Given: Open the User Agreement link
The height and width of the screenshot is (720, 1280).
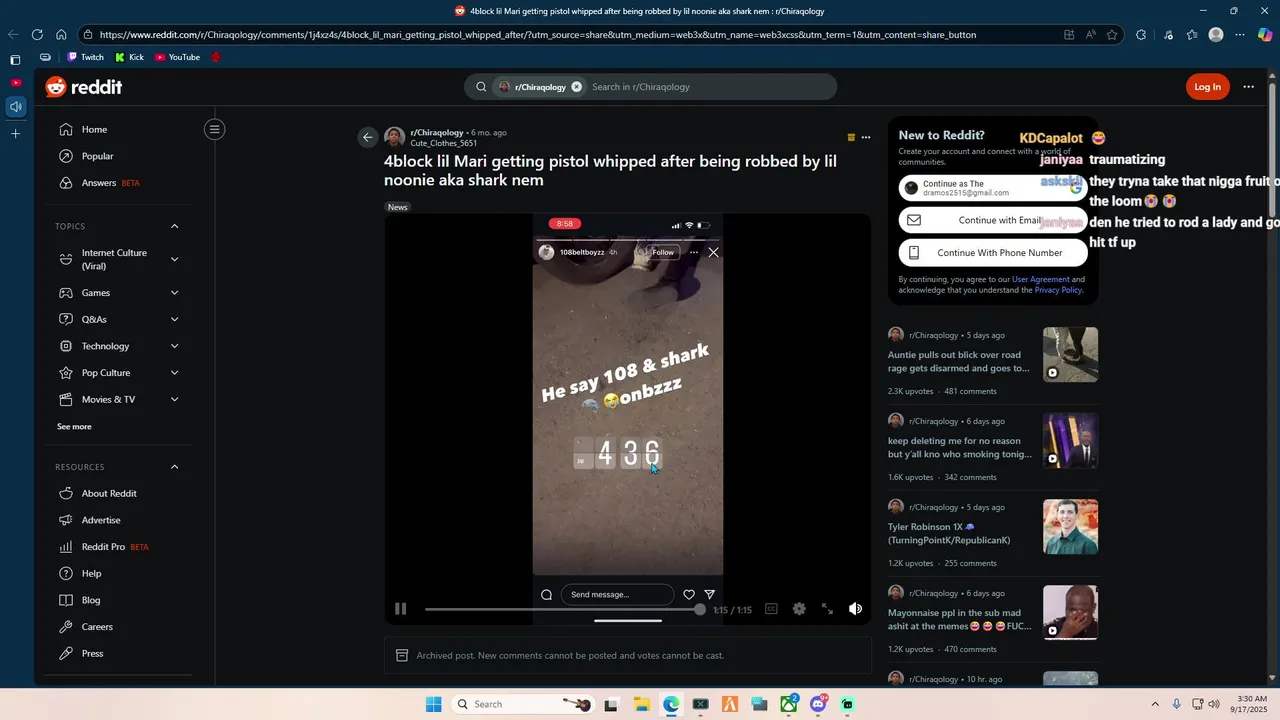Looking at the screenshot, I should [1040, 280].
